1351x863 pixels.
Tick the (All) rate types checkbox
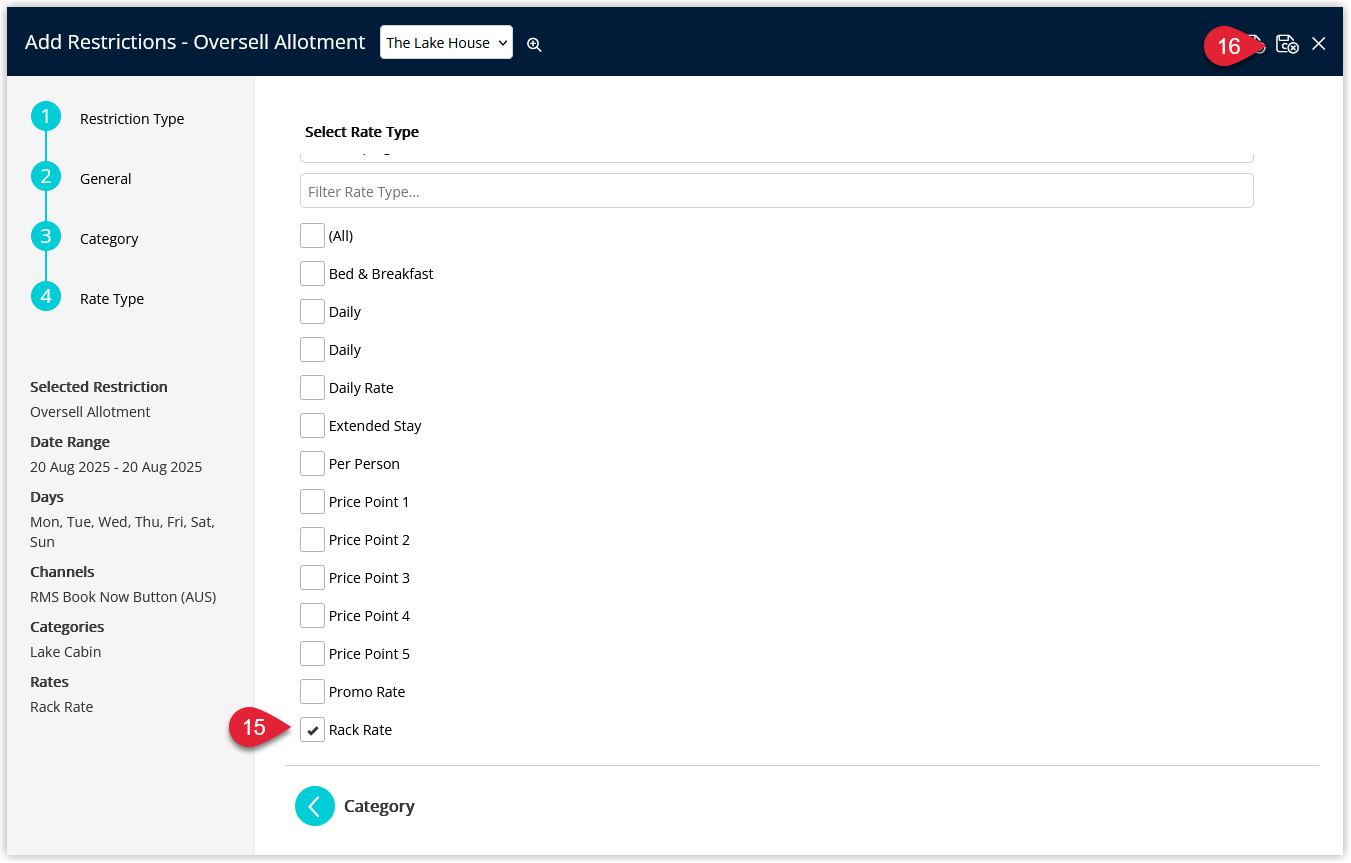312,236
